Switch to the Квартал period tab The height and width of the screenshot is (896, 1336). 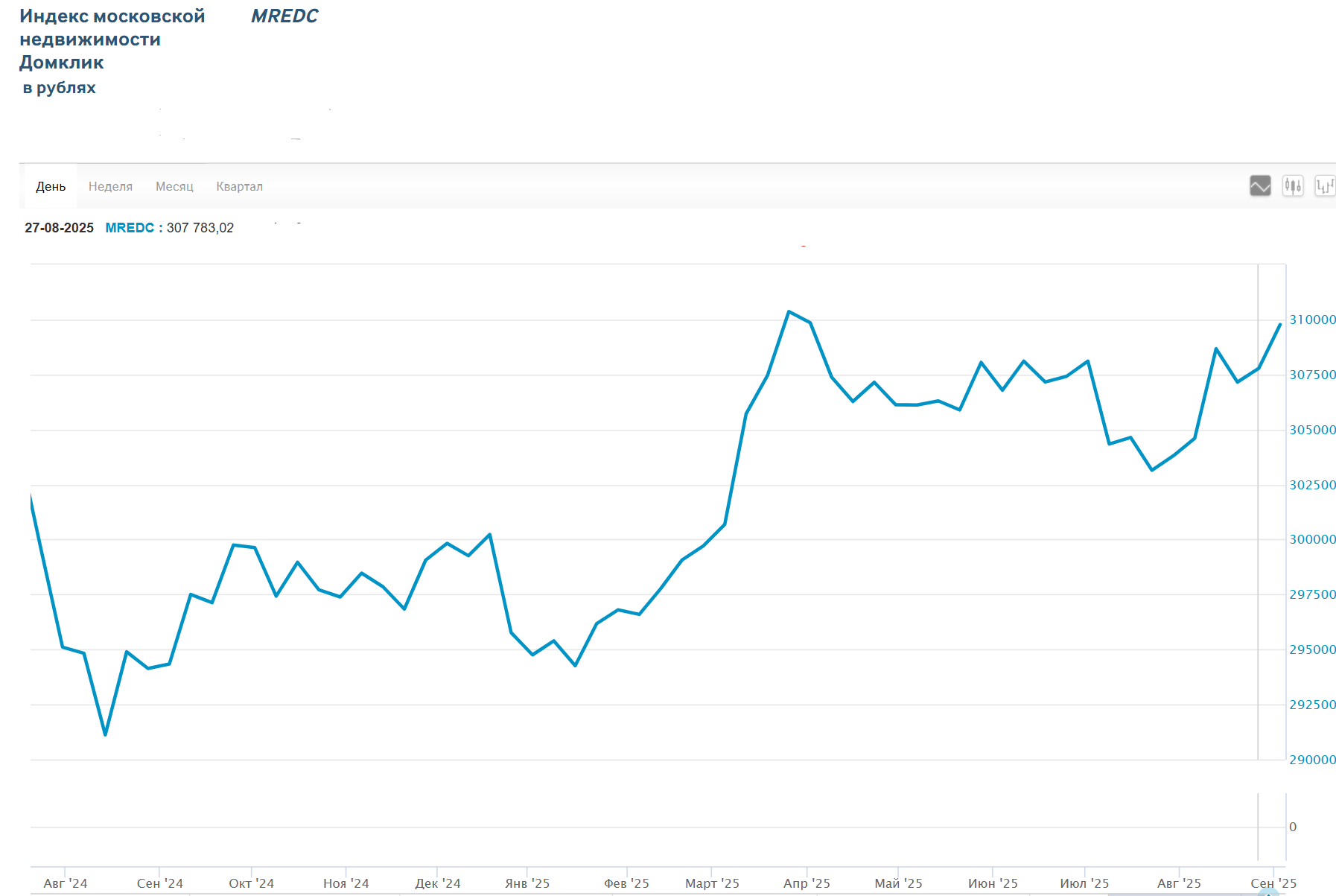coord(239,186)
